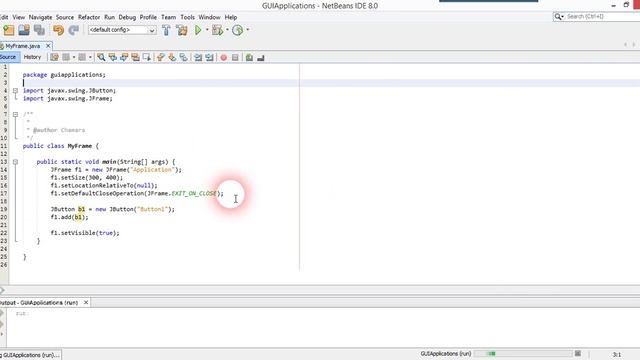
Task: Switch to History view
Action: [32, 57]
